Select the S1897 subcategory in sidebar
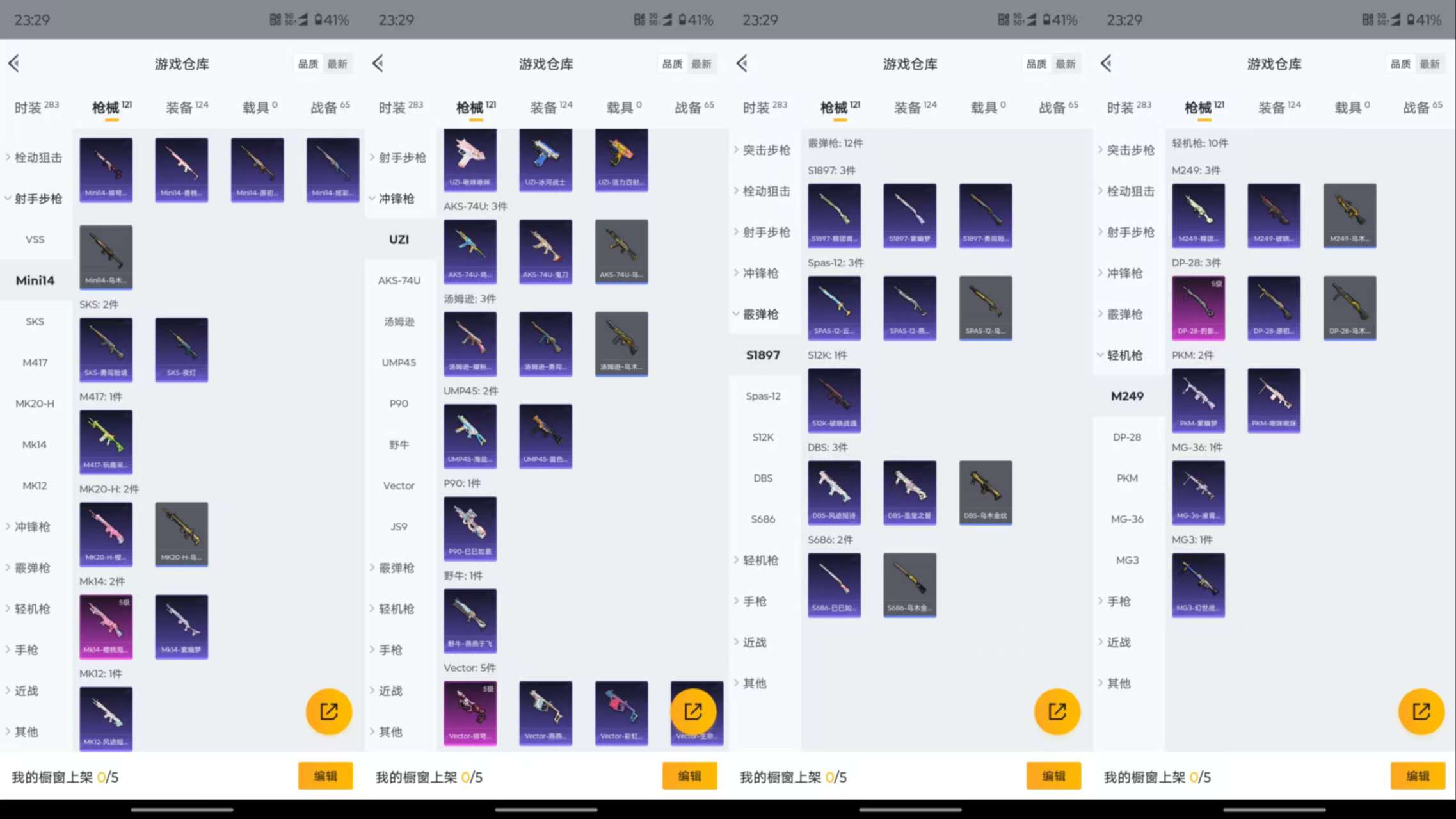 (x=762, y=354)
